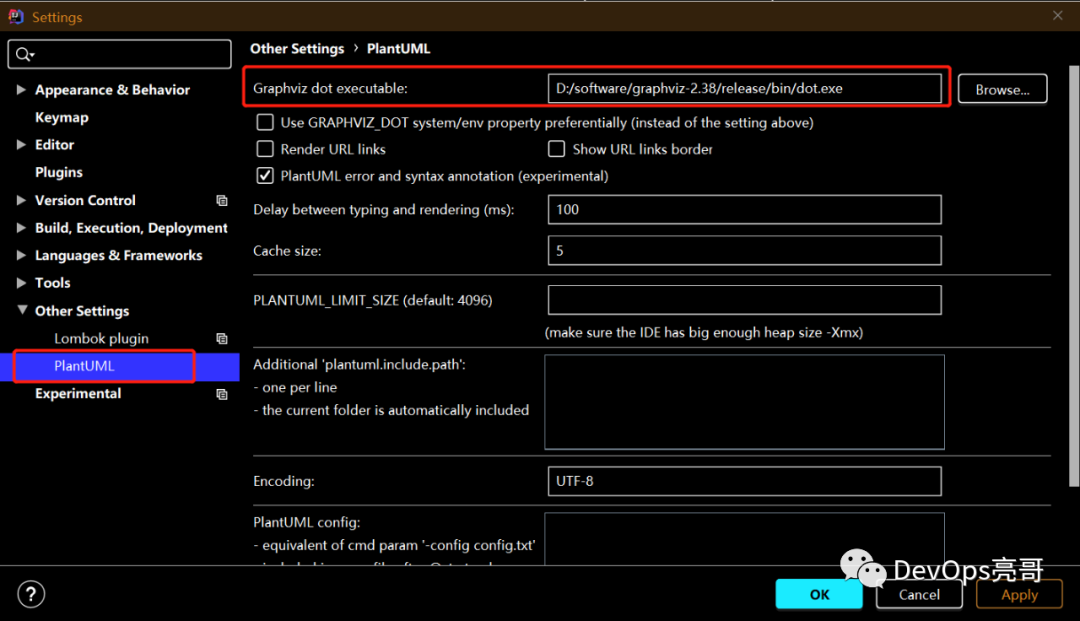Click the Apply button

click(x=1019, y=595)
